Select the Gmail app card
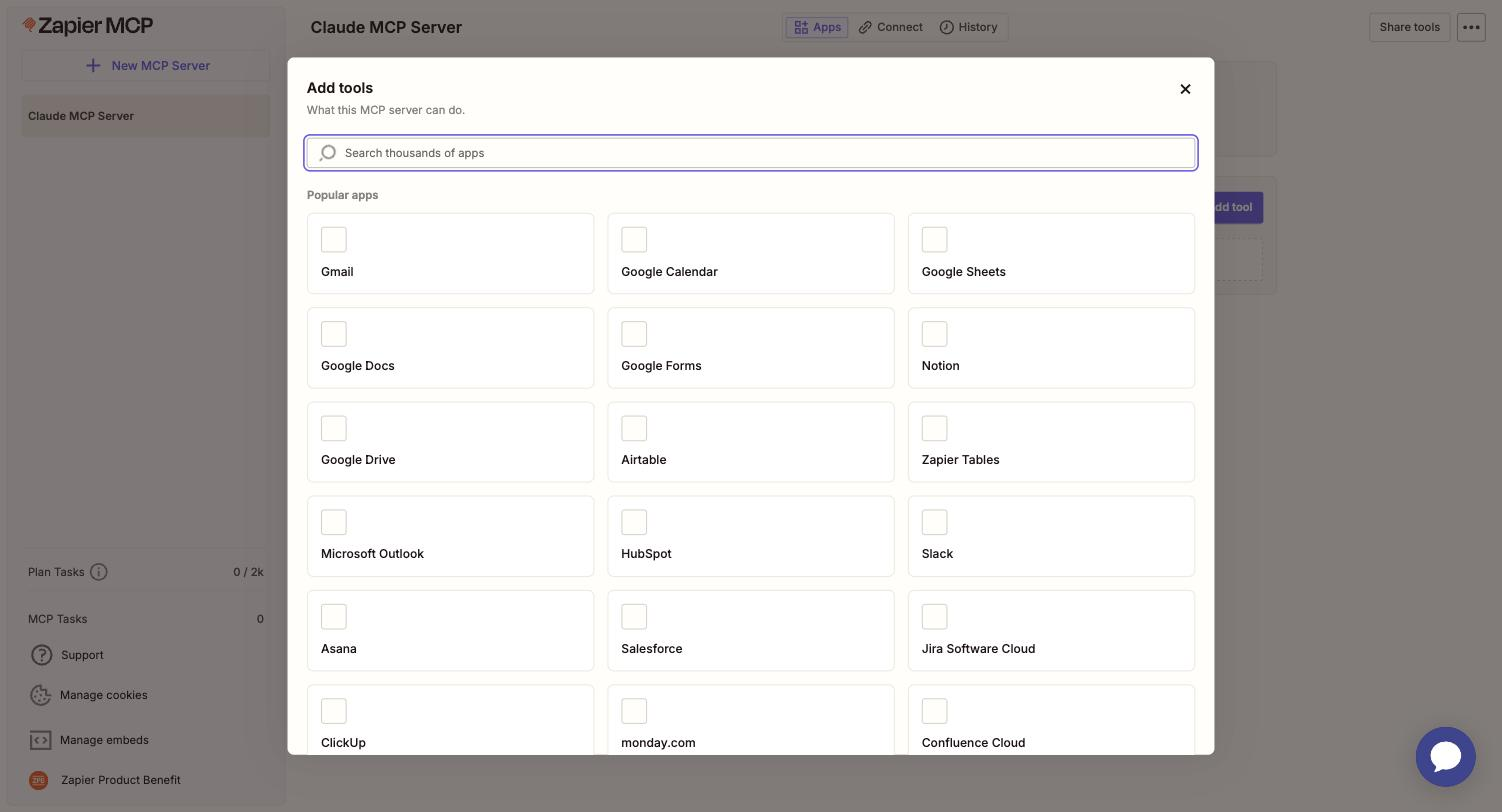1502x812 pixels. (x=450, y=253)
